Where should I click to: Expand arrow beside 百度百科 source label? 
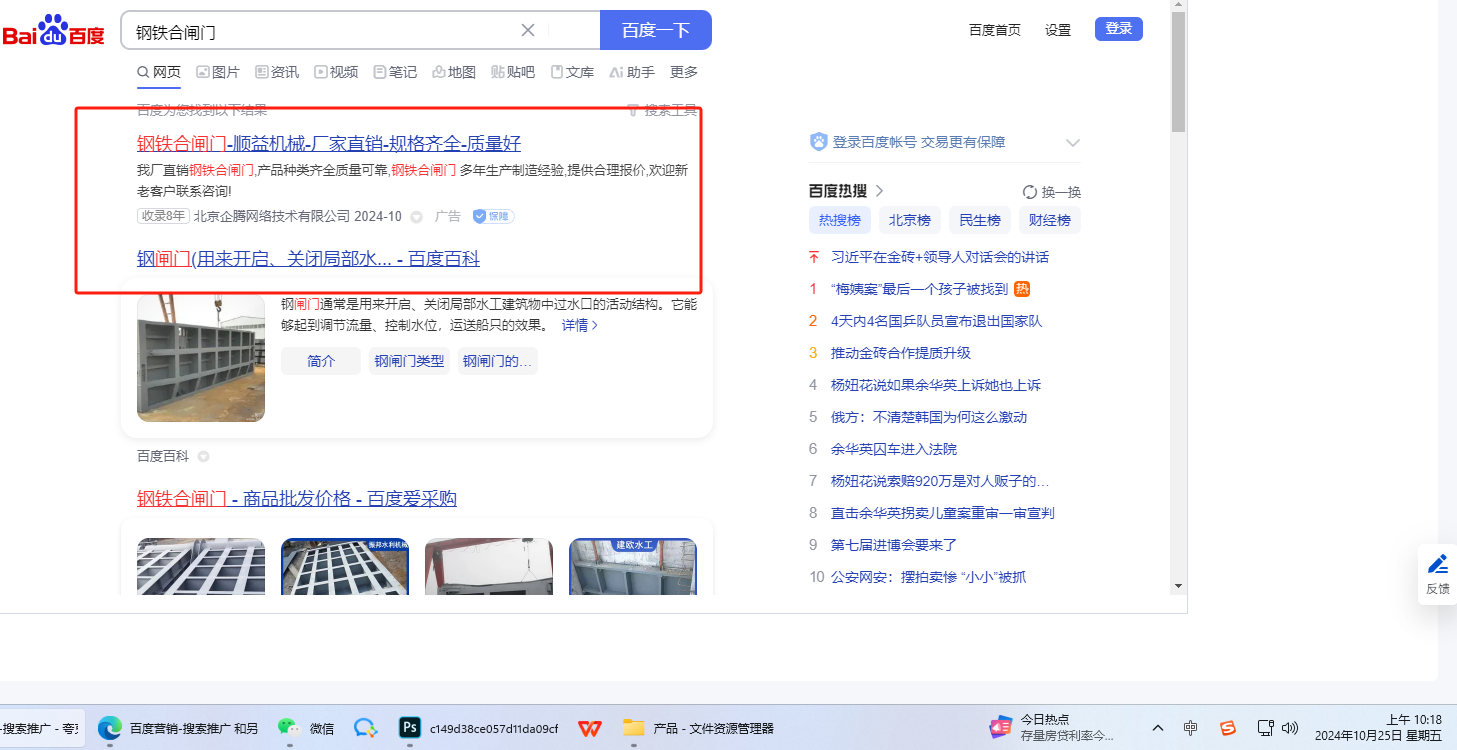click(203, 457)
